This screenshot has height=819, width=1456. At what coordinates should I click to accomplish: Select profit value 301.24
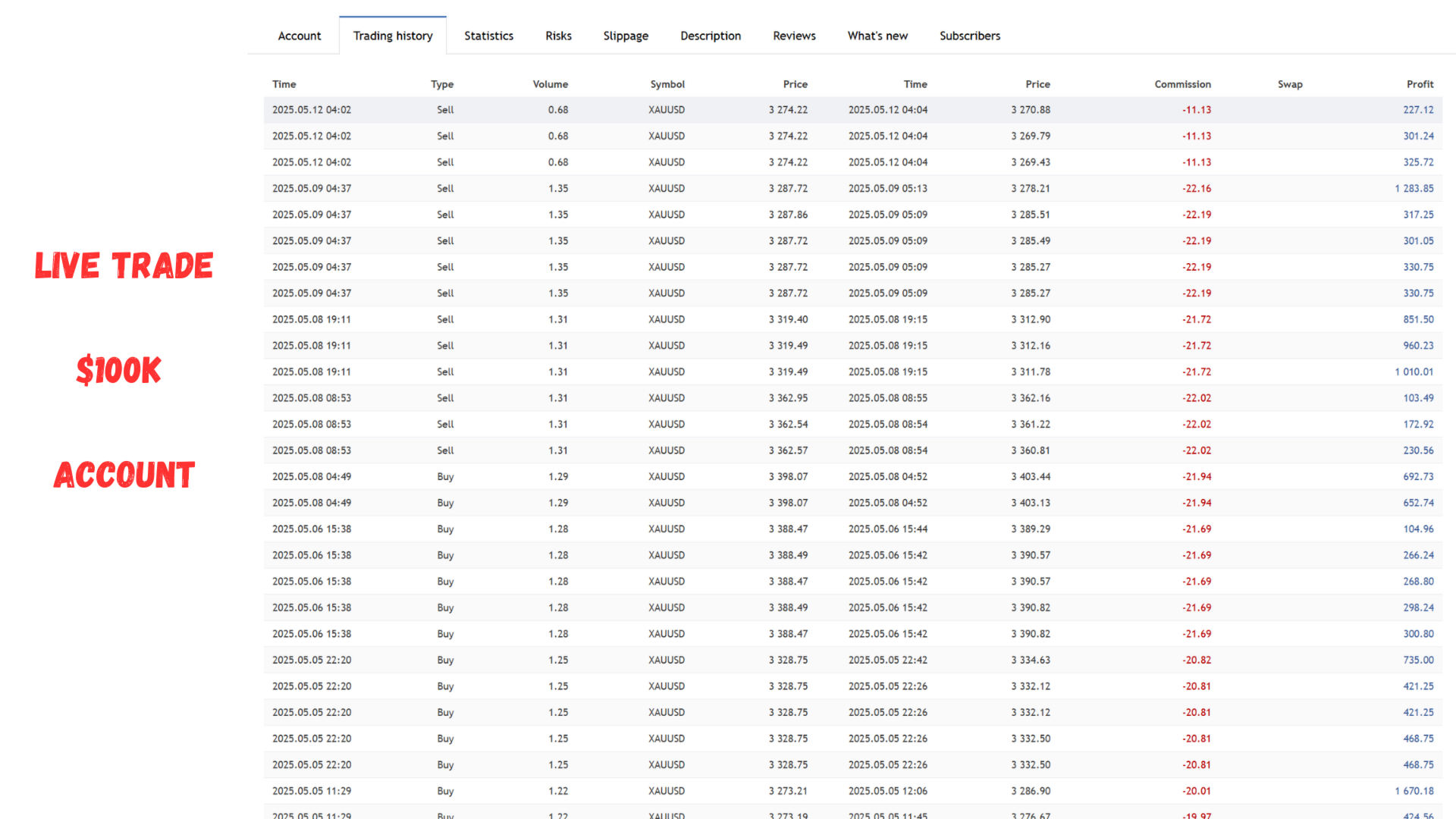[x=1418, y=136]
